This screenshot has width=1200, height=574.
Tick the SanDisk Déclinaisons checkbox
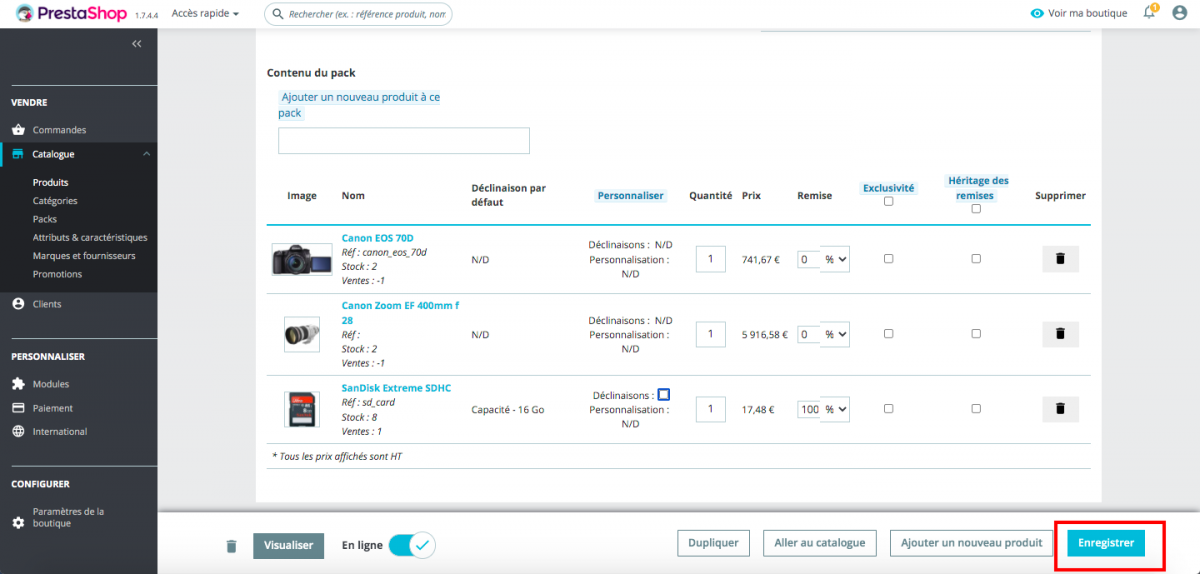(x=664, y=395)
